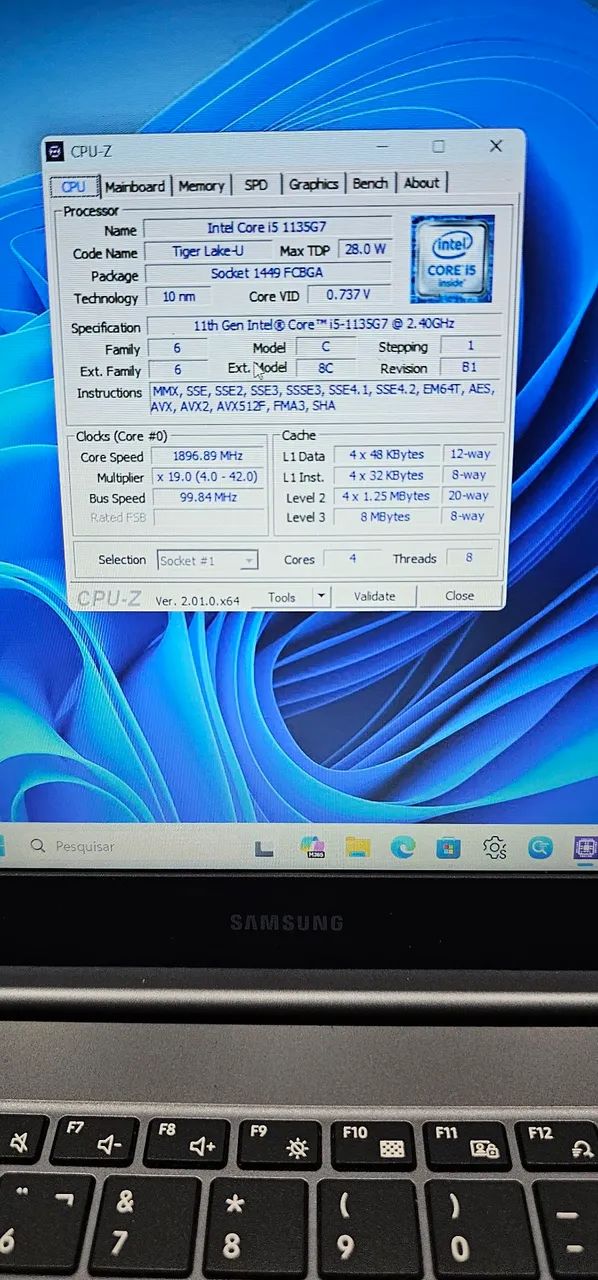
Task: Click the 28.0 W Max TDP value
Action: (364, 249)
